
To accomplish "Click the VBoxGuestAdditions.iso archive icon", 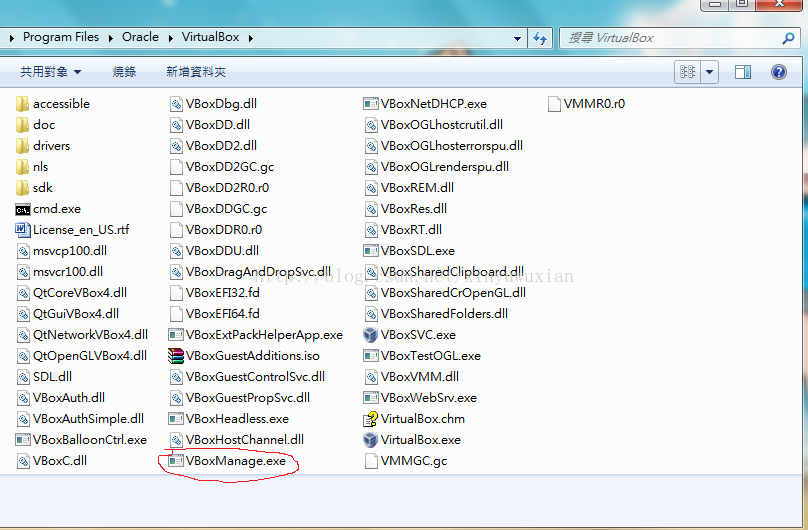I will [x=176, y=356].
